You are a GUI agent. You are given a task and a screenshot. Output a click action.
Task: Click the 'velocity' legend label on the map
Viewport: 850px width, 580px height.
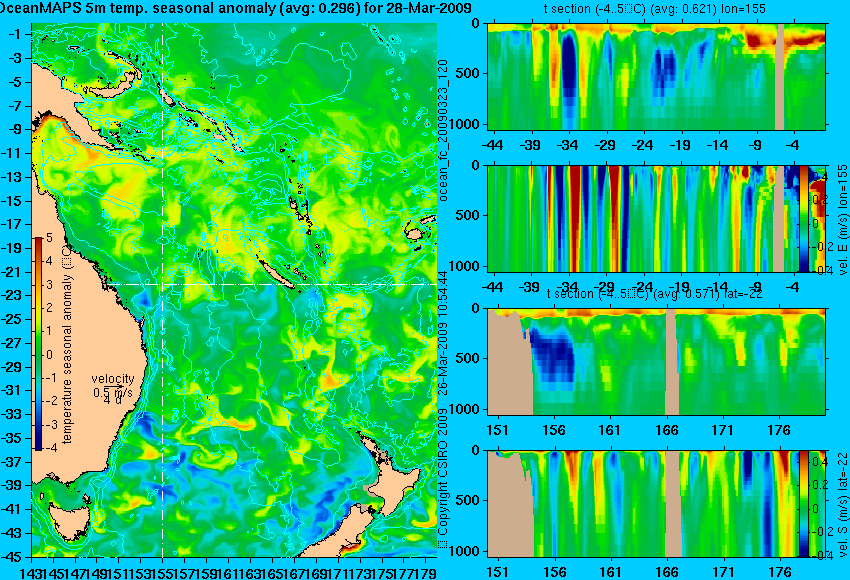pyautogui.click(x=113, y=379)
